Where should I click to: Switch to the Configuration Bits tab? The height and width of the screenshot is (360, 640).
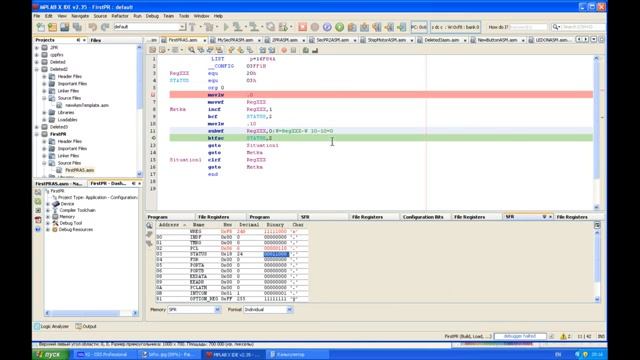coord(423,217)
